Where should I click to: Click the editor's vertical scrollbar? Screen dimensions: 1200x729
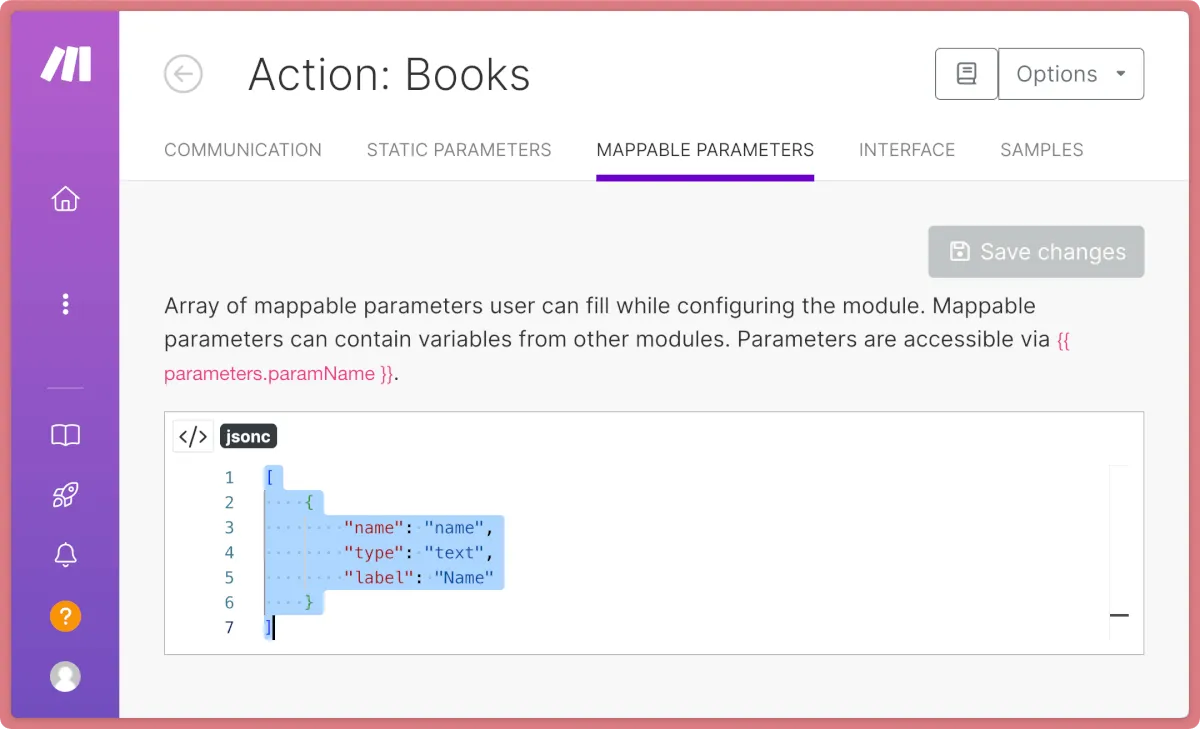click(1118, 550)
